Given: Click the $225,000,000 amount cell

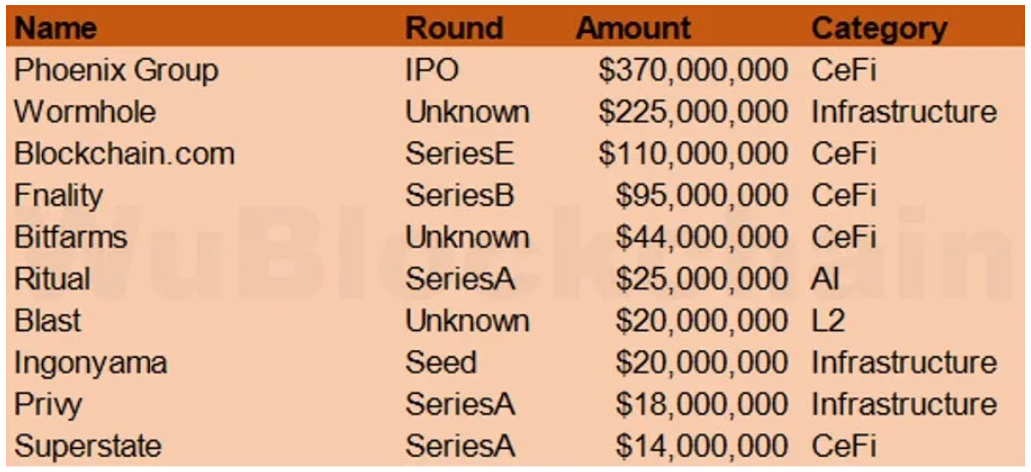Looking at the screenshot, I should pos(693,112).
